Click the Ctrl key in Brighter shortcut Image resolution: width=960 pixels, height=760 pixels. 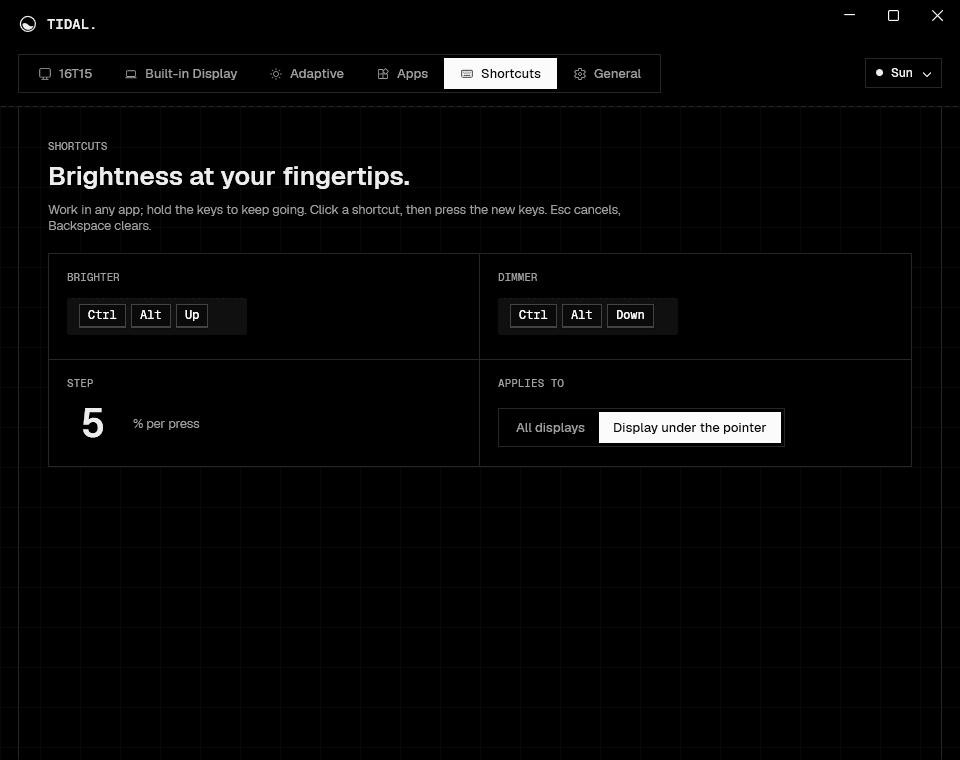[x=102, y=315]
